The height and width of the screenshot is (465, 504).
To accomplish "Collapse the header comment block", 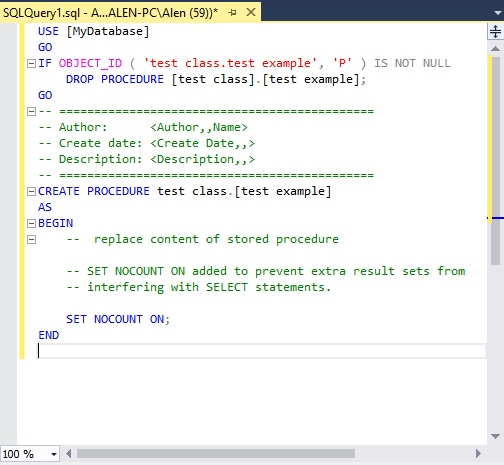I will pos(31,111).
